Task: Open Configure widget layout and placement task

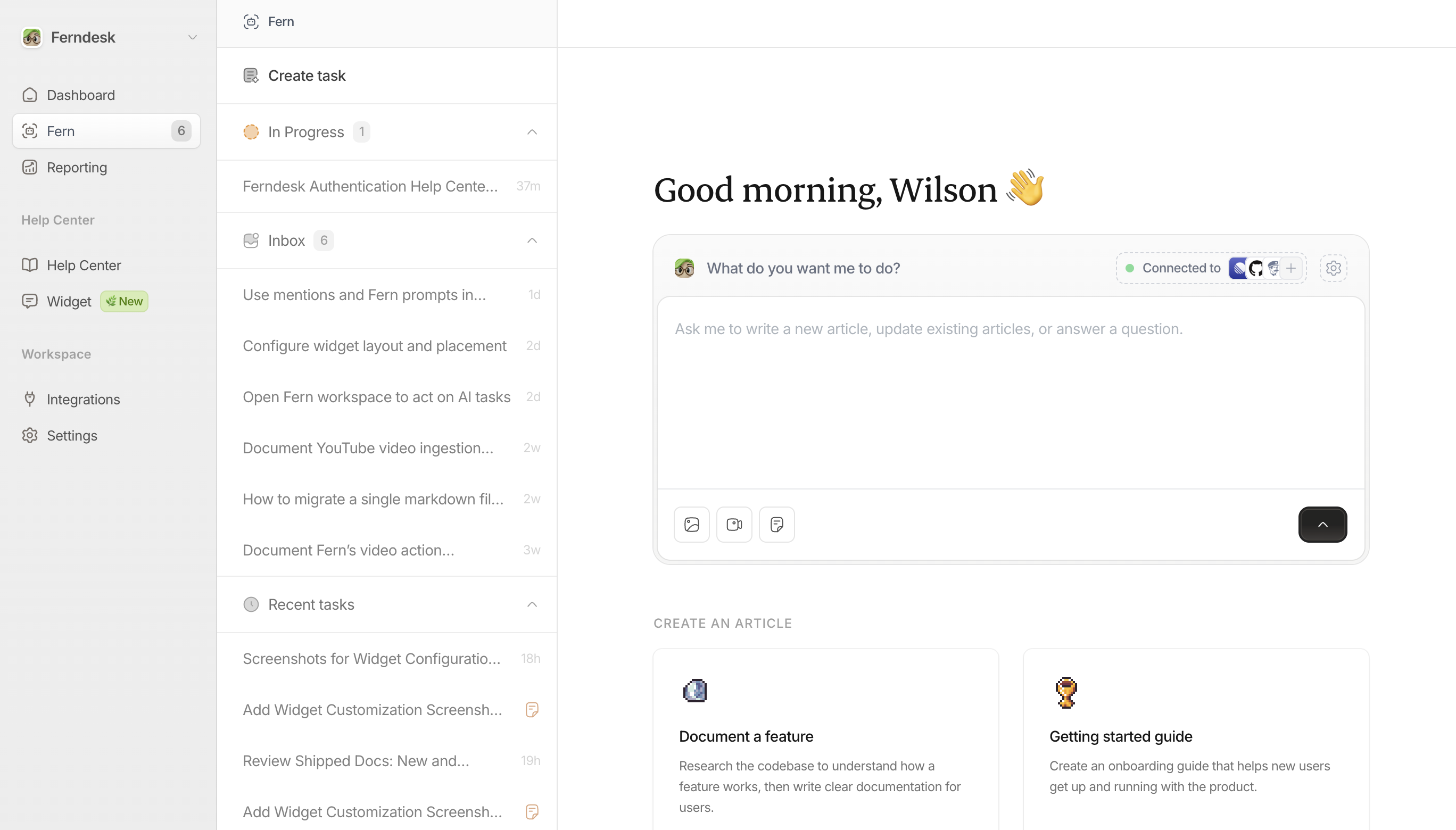Action: tap(375, 345)
